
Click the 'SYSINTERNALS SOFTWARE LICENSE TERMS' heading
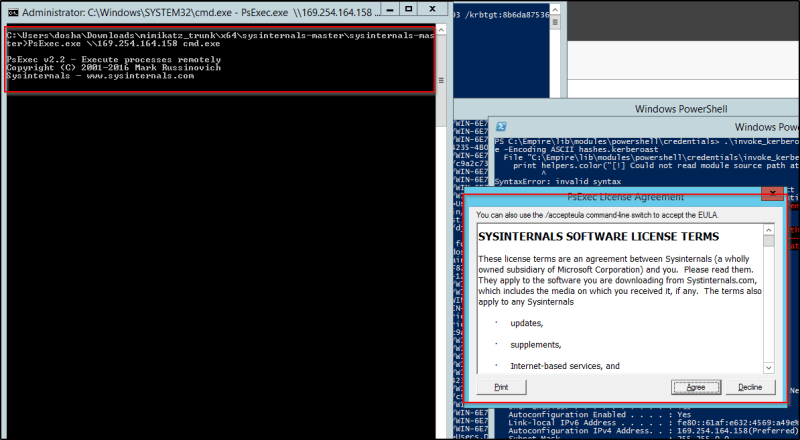[598, 236]
